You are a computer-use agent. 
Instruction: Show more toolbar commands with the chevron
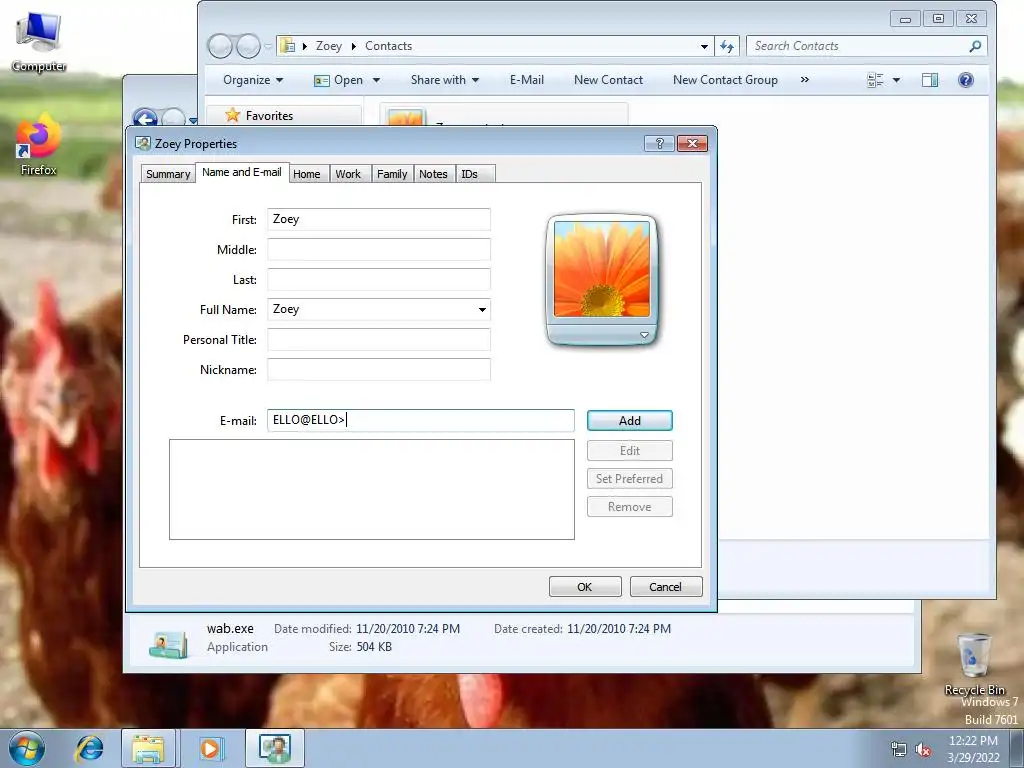(x=805, y=80)
